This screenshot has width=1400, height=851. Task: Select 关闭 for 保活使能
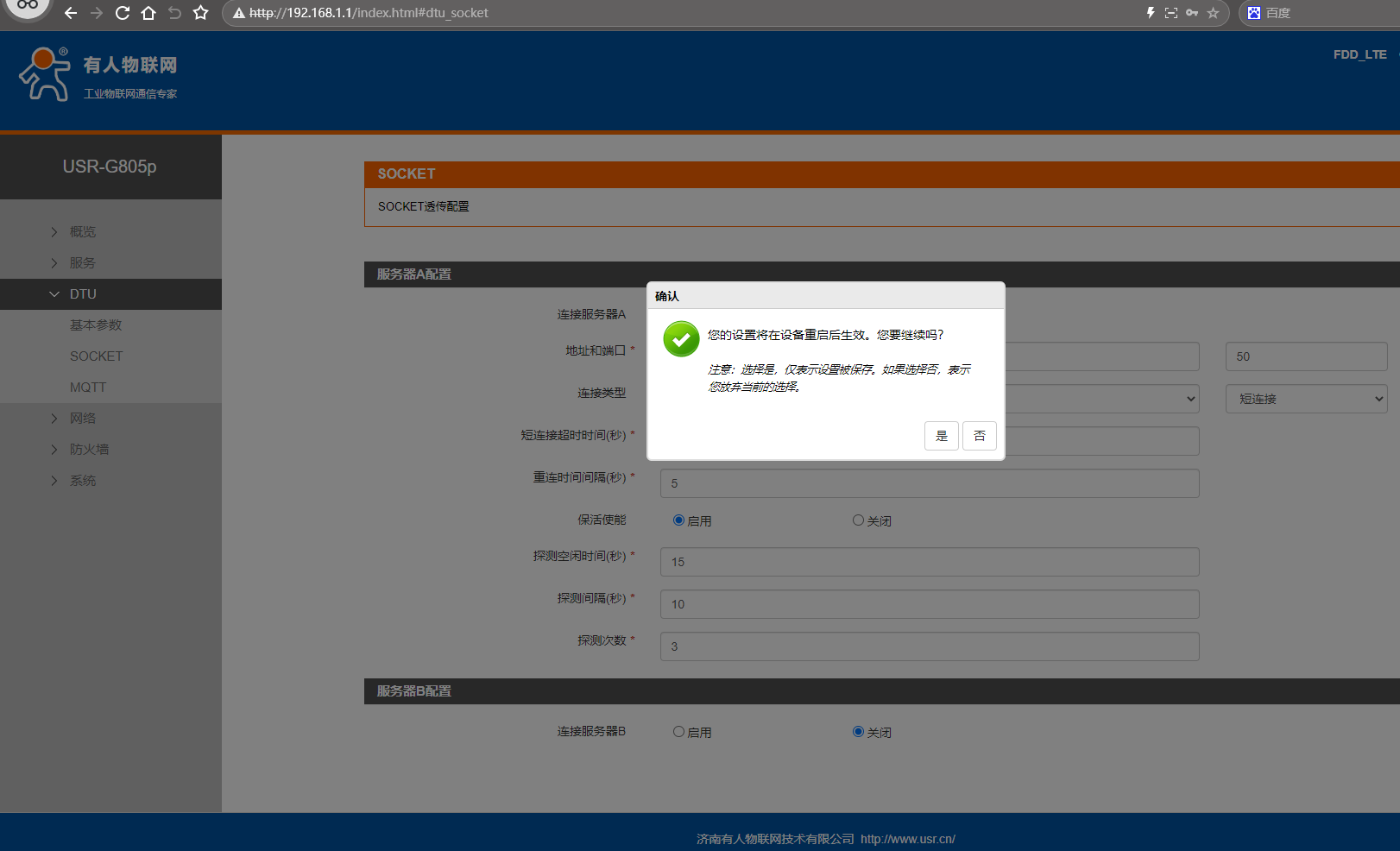pyautogui.click(x=858, y=520)
